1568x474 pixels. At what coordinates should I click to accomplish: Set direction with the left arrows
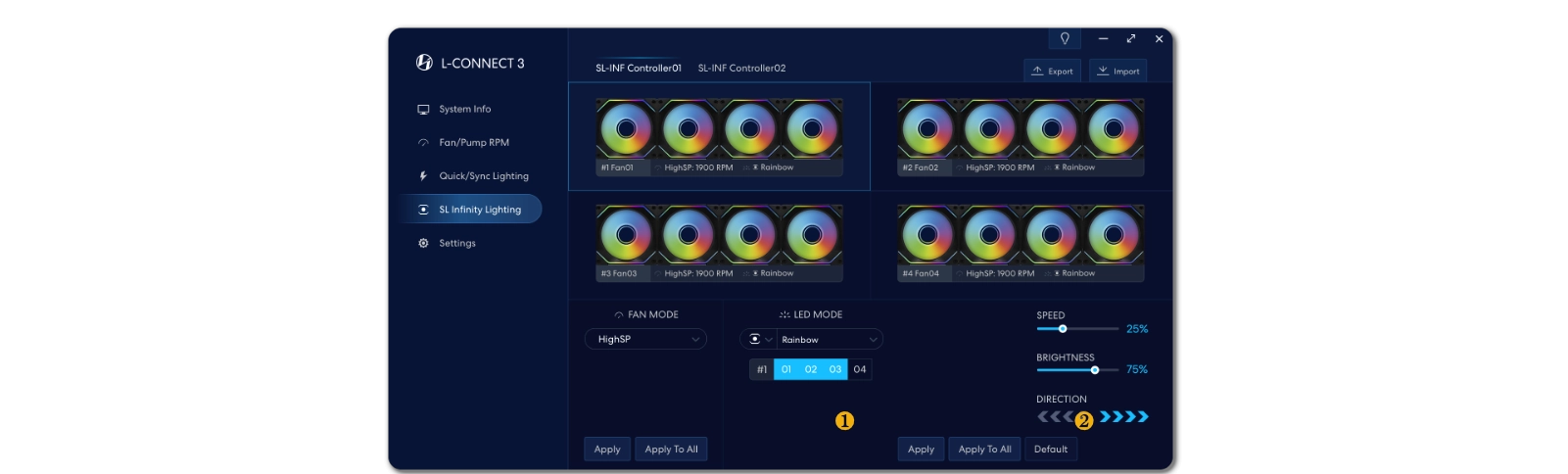[1054, 417]
